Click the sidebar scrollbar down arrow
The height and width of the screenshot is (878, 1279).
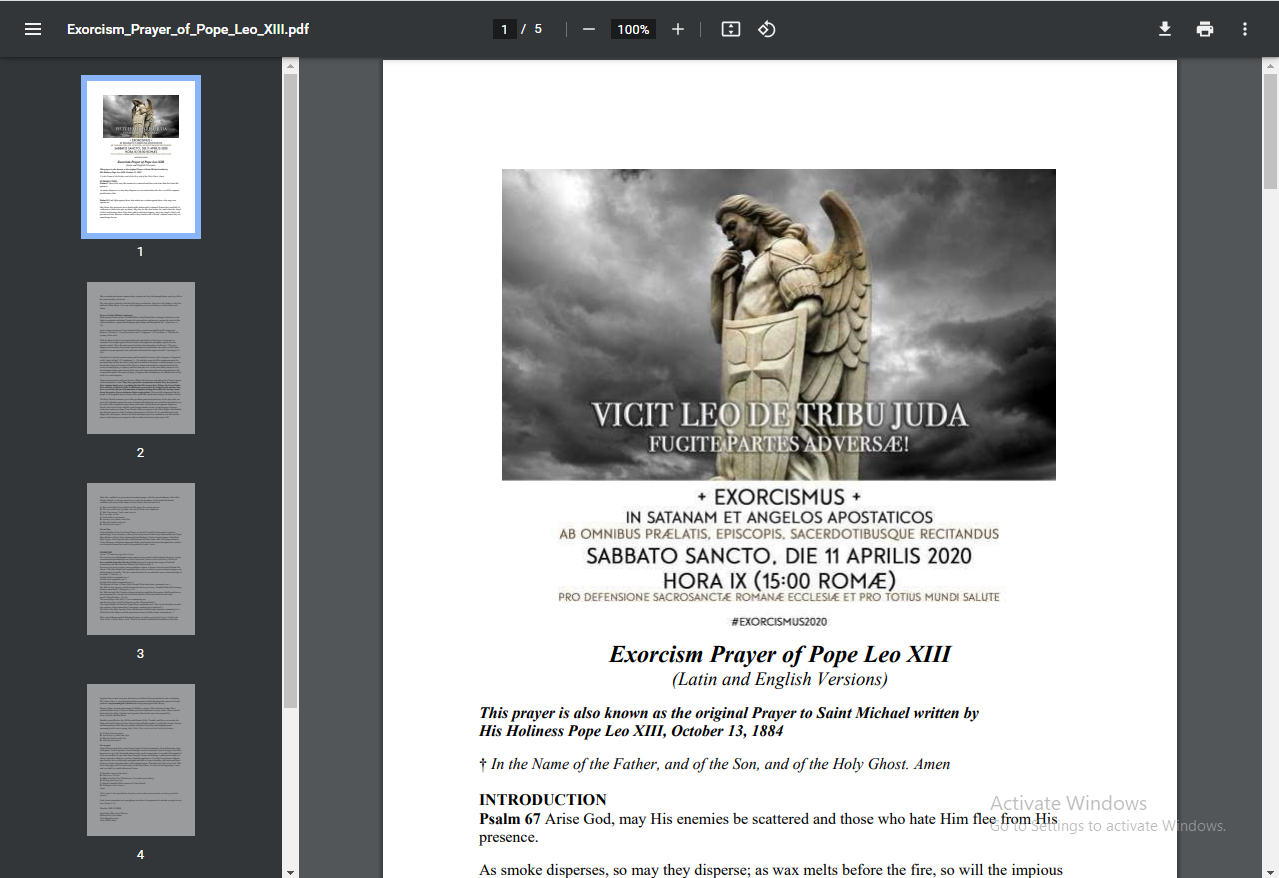point(291,870)
